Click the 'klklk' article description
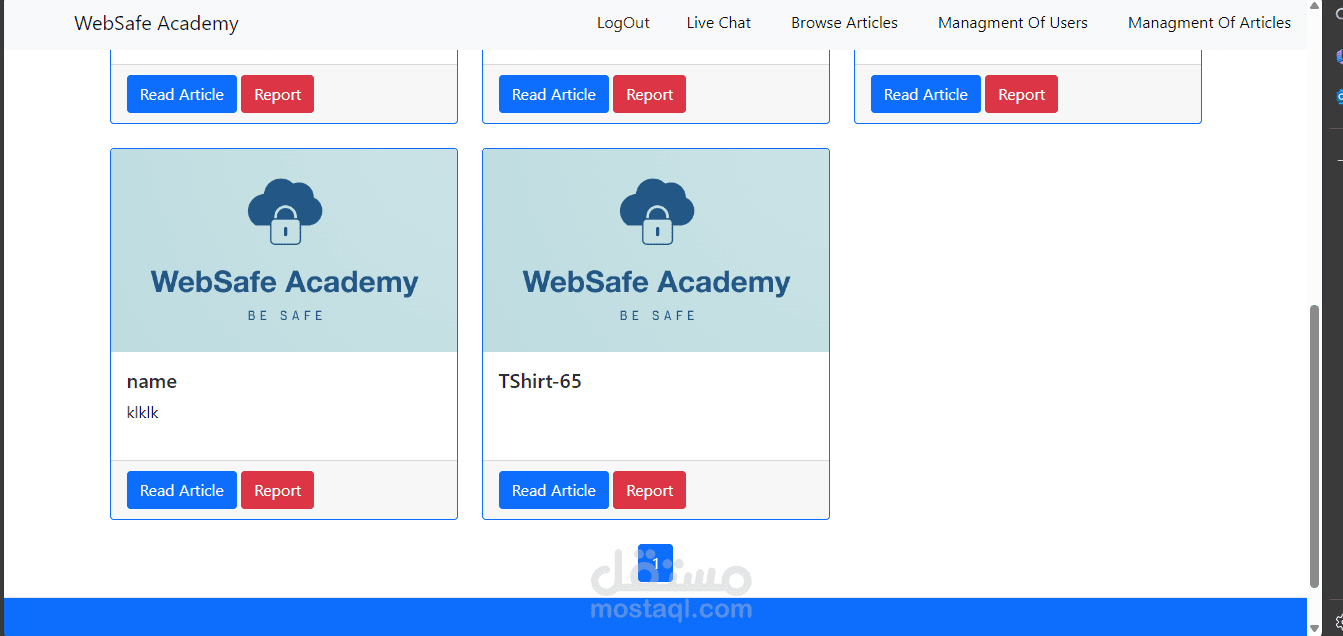 coord(143,412)
